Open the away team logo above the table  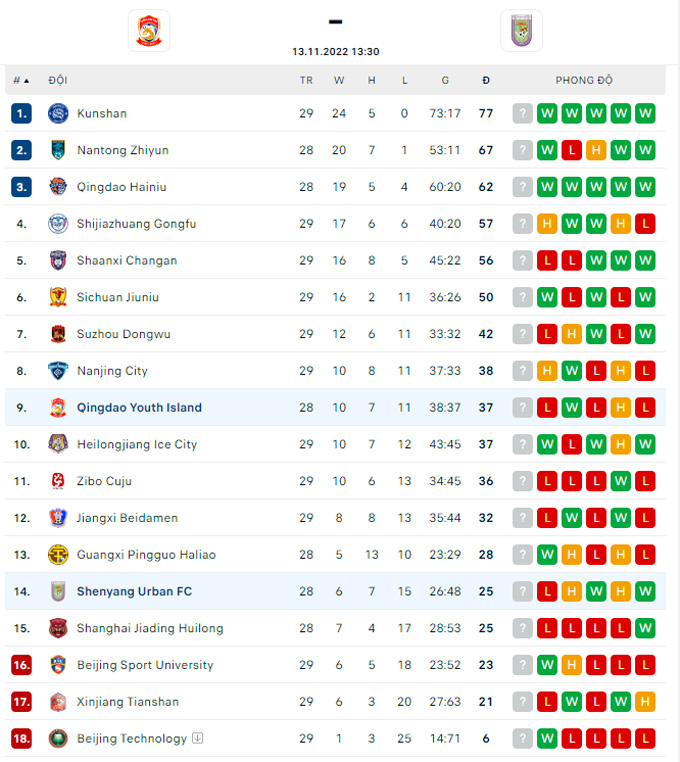(x=521, y=30)
